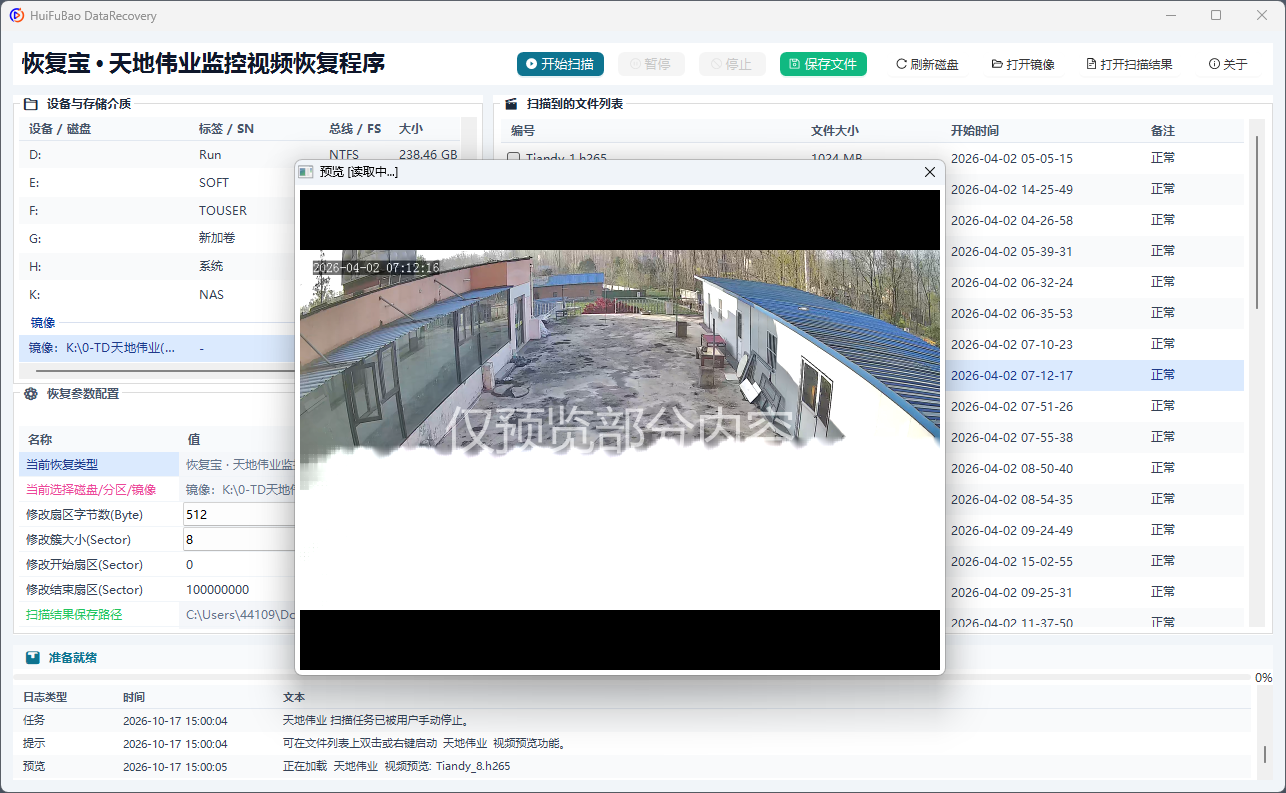Click the 日志类型 log column header
1286x793 pixels.
click(x=45, y=697)
